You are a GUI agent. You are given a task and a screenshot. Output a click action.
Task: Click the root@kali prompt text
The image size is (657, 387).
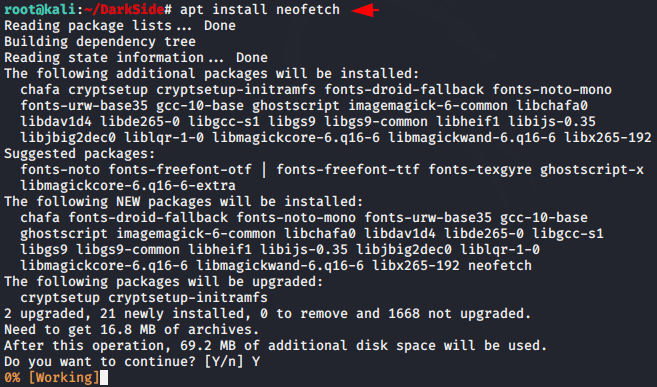[x=40, y=9]
